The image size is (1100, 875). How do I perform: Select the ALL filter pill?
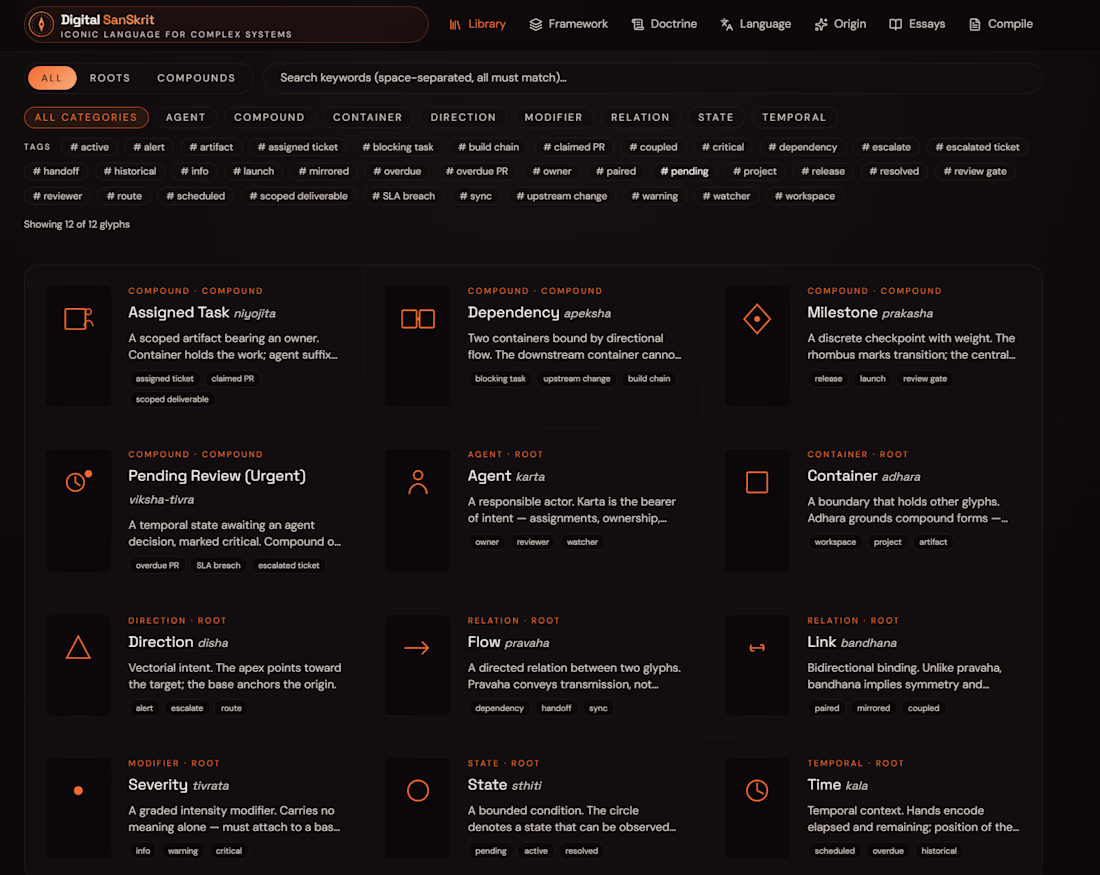pyautogui.click(x=52, y=78)
